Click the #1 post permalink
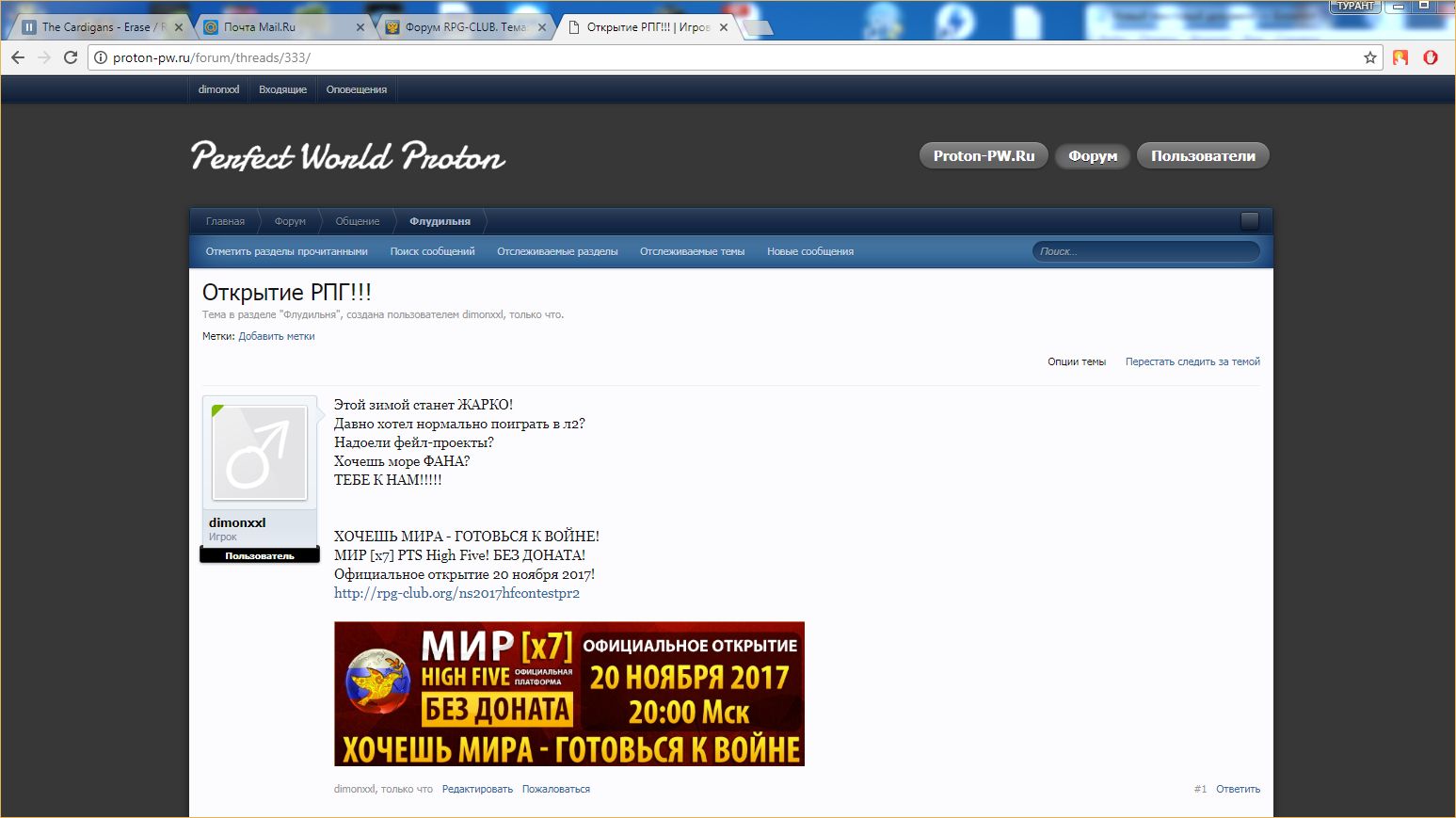Viewport: 1456px width, 818px height. click(x=1200, y=789)
